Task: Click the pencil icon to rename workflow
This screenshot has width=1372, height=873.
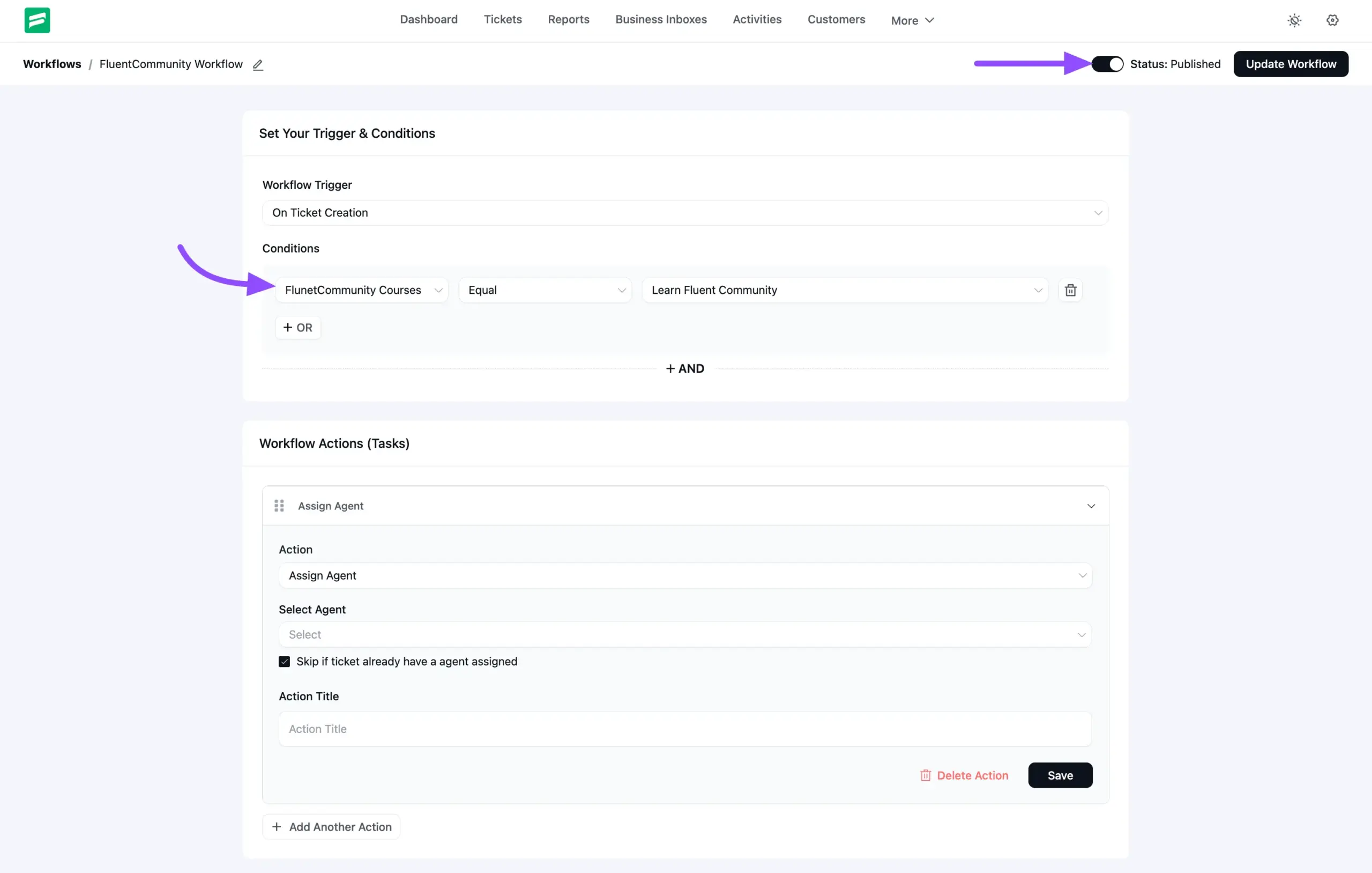Action: pyautogui.click(x=258, y=64)
